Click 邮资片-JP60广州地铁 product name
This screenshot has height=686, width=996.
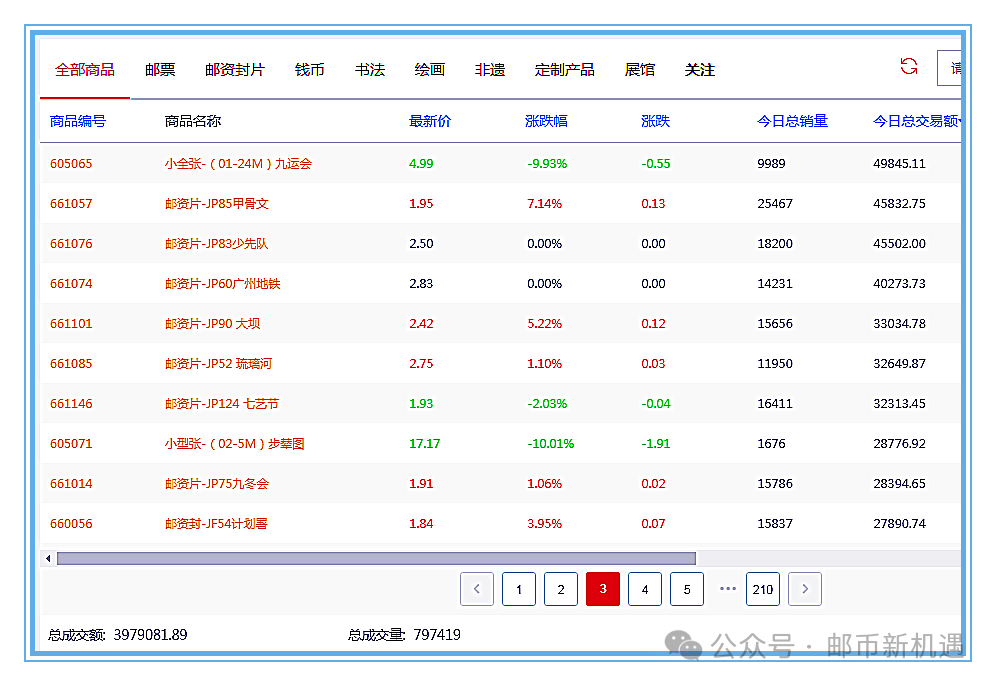point(222,283)
